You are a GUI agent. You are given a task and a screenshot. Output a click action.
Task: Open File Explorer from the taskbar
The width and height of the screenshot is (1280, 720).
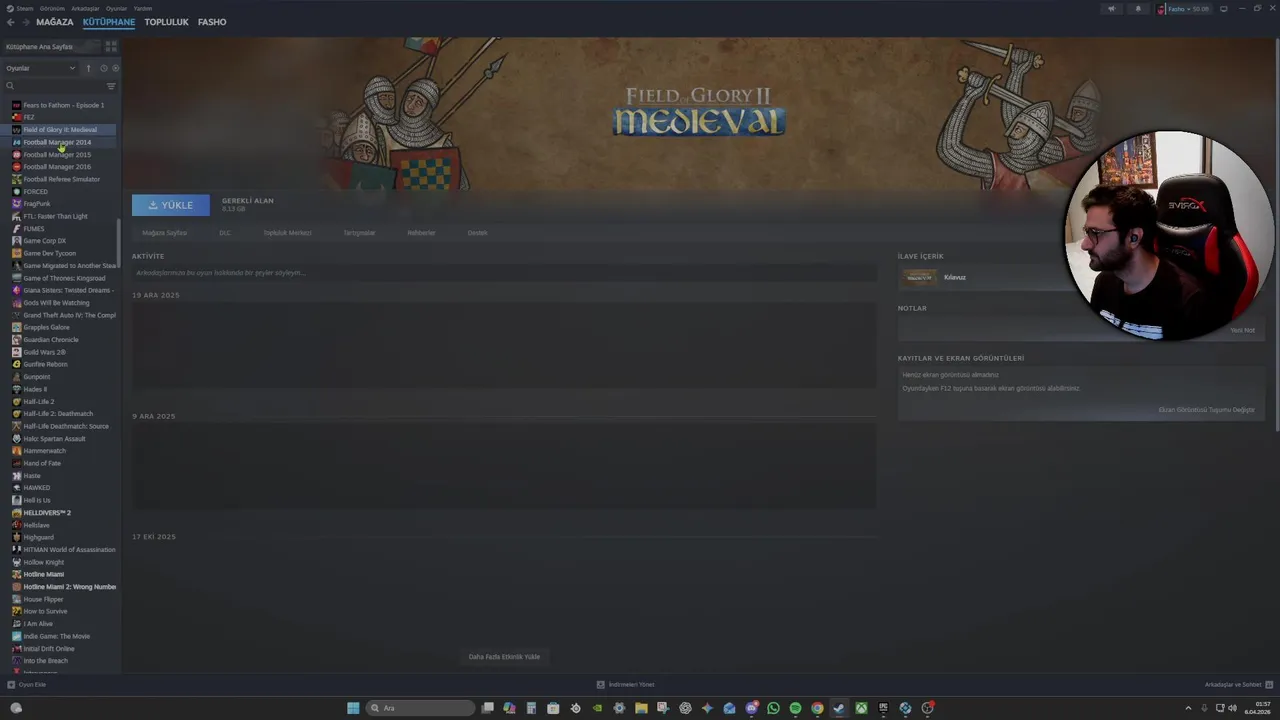click(641, 708)
